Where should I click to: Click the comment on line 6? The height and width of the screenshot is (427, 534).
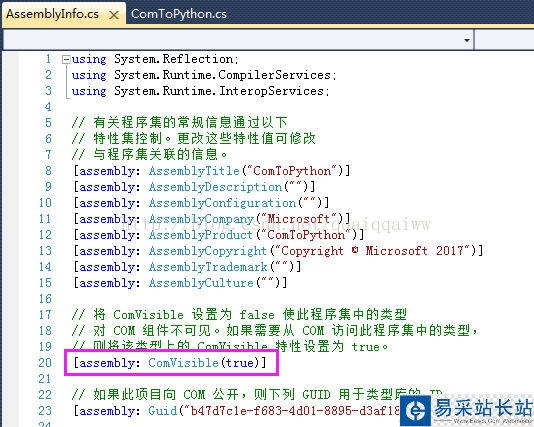(x=193, y=139)
